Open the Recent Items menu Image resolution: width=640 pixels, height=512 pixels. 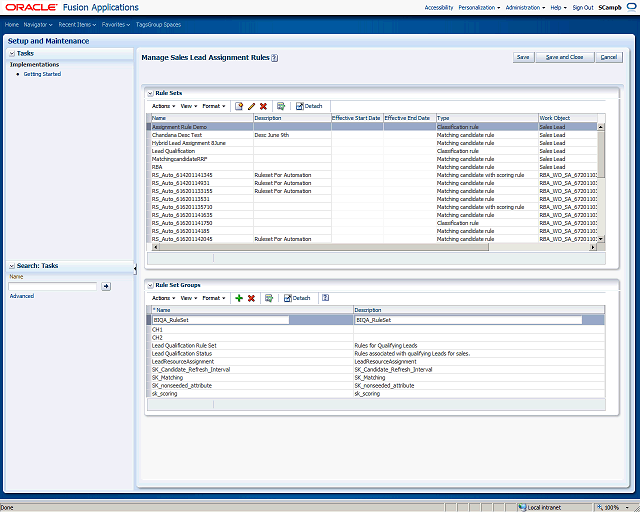point(77,24)
